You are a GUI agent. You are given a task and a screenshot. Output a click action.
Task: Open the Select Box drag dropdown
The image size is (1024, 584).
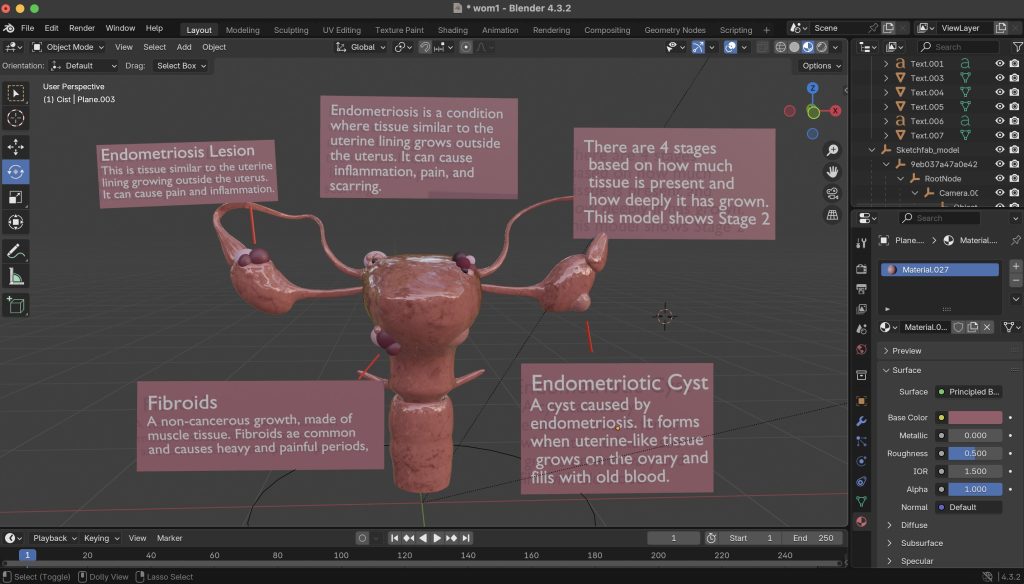pyautogui.click(x=181, y=66)
